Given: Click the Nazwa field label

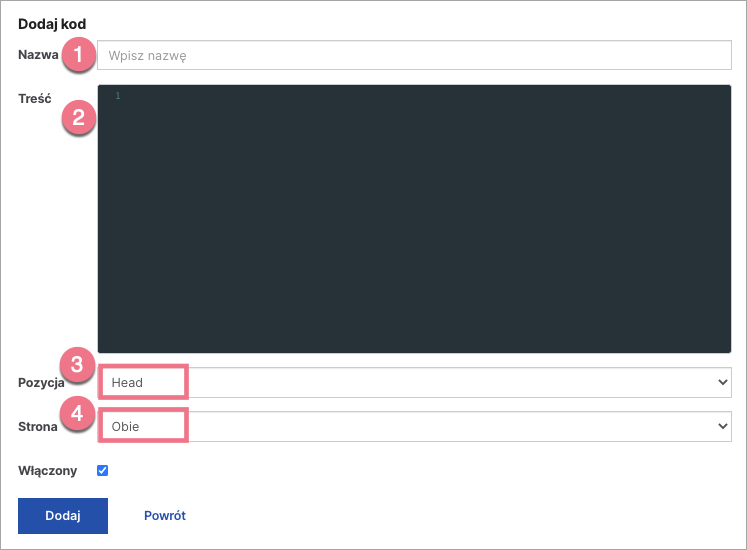Looking at the screenshot, I should tap(38, 55).
